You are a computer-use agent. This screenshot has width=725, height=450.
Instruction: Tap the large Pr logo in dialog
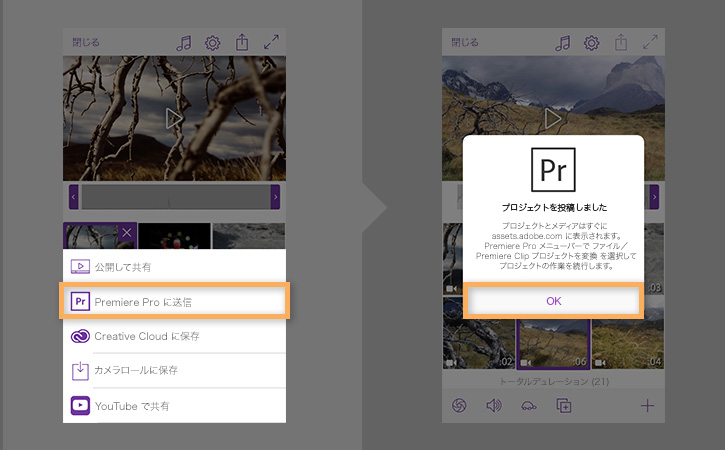pos(553,170)
